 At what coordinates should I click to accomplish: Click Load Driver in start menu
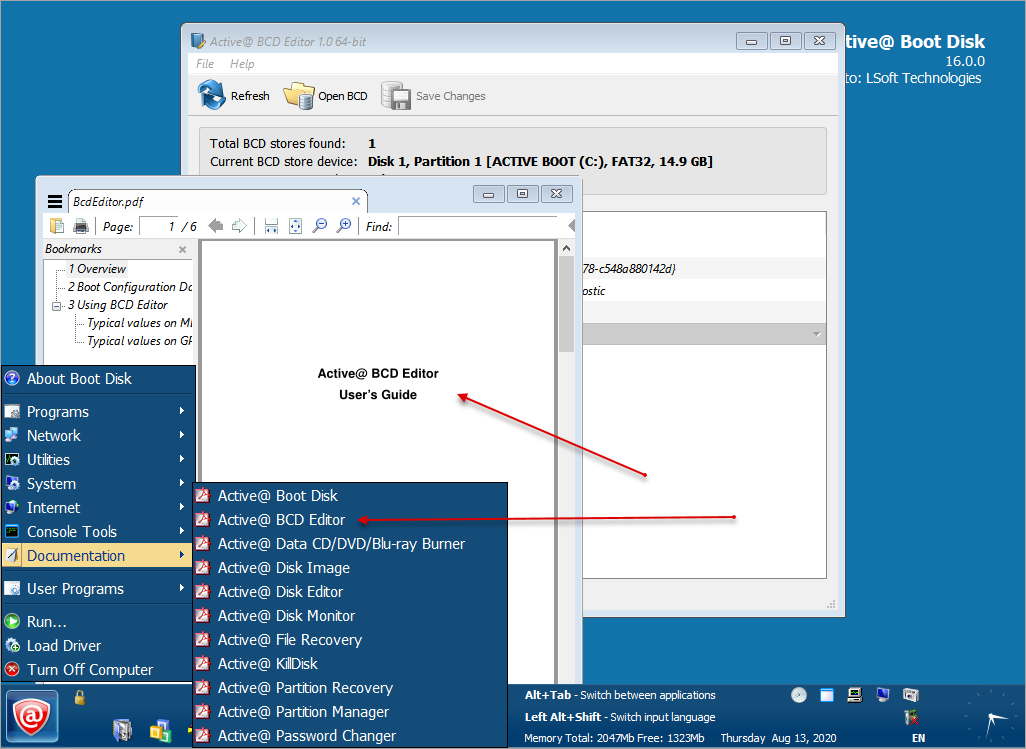(99, 646)
